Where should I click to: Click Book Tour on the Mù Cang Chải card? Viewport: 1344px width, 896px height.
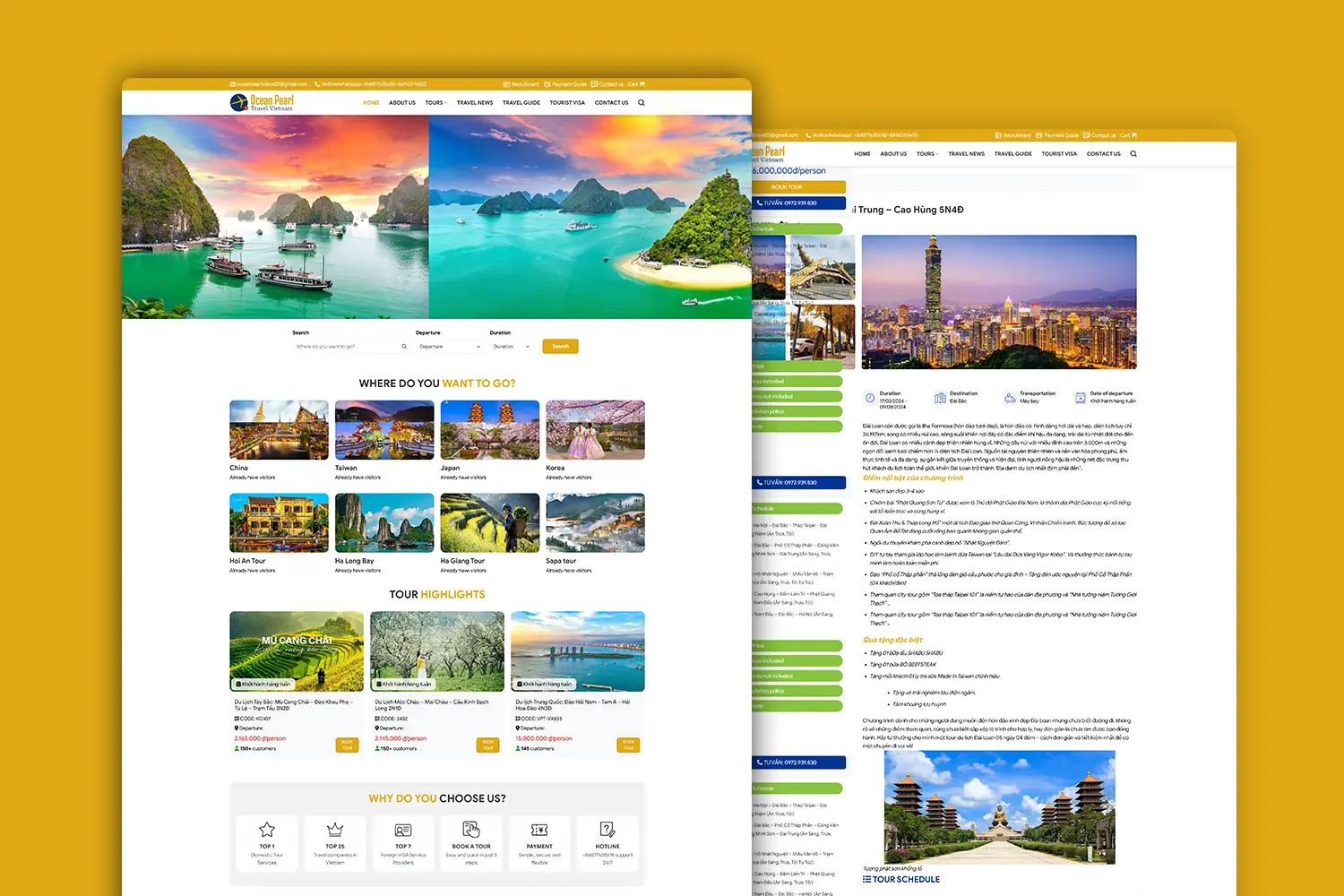click(348, 745)
